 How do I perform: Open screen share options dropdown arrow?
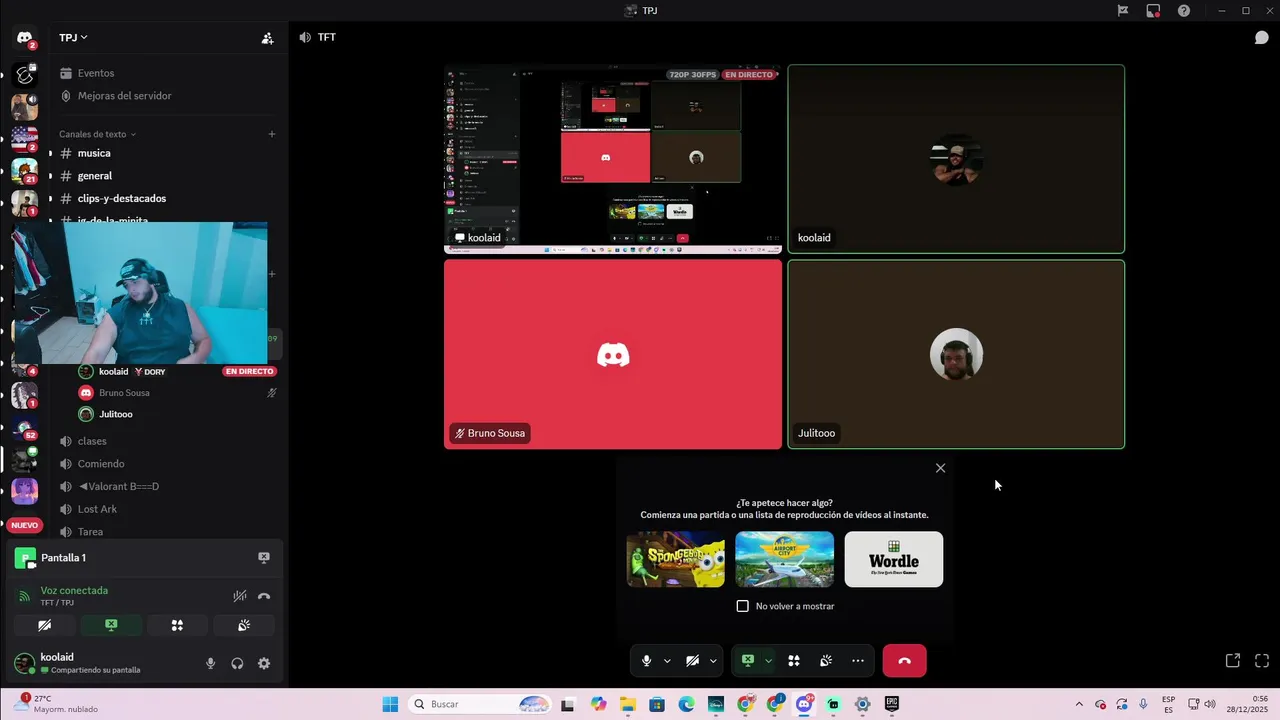click(x=768, y=661)
